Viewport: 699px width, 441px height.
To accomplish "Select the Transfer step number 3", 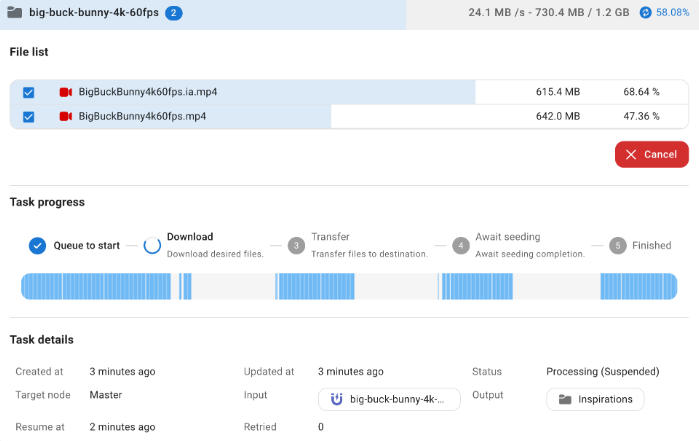I will coord(296,245).
